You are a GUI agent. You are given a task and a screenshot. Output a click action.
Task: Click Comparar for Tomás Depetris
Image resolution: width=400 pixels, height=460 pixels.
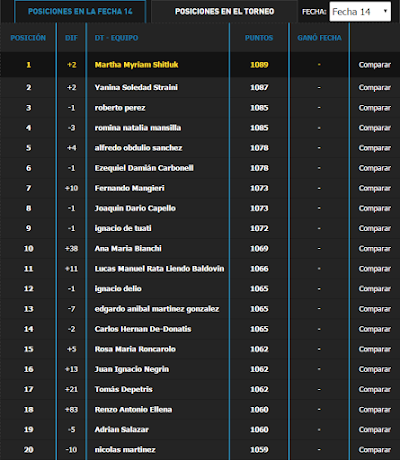pyautogui.click(x=375, y=389)
